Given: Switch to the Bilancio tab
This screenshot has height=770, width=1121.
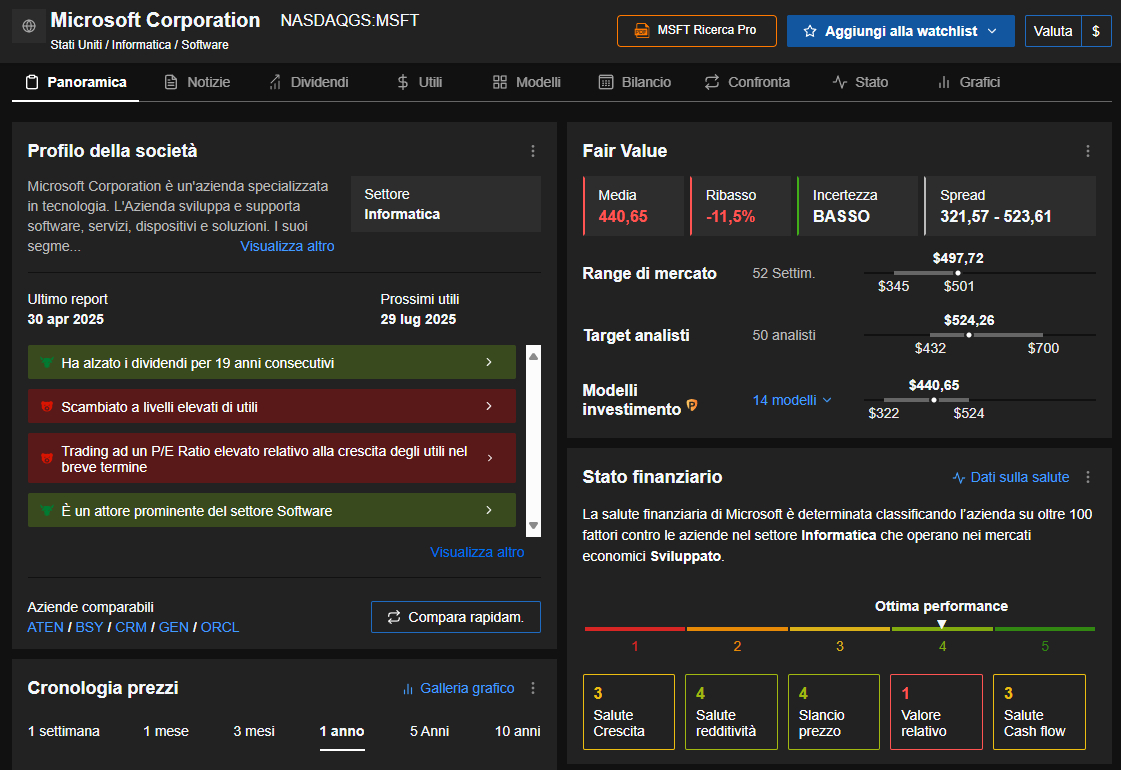Looking at the screenshot, I should (635, 82).
